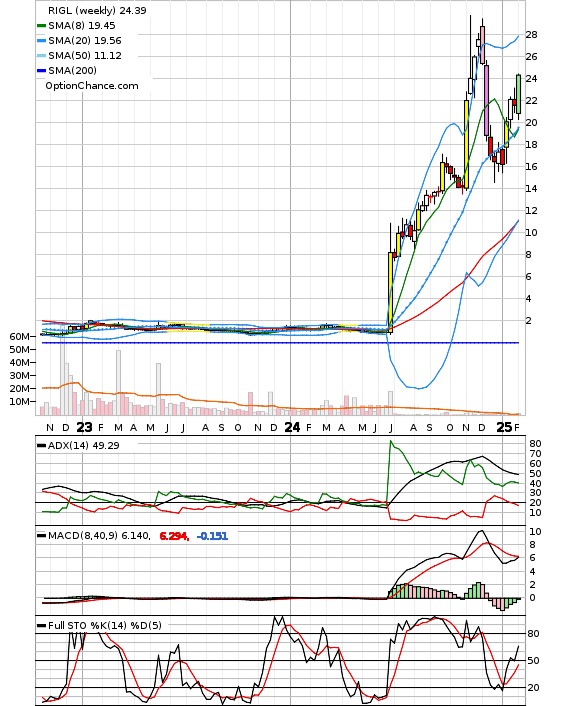Click the 28 price axis label

click(531, 35)
